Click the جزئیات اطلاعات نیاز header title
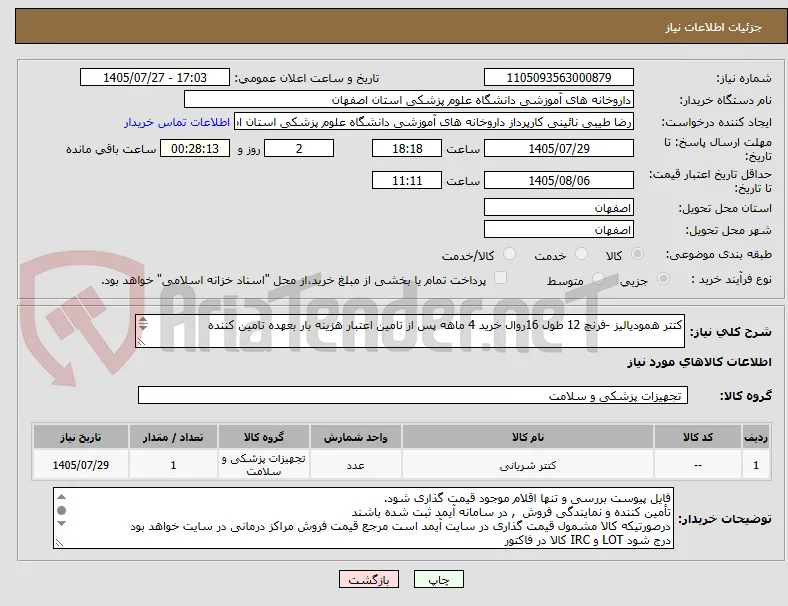The image size is (788, 606). 714,27
